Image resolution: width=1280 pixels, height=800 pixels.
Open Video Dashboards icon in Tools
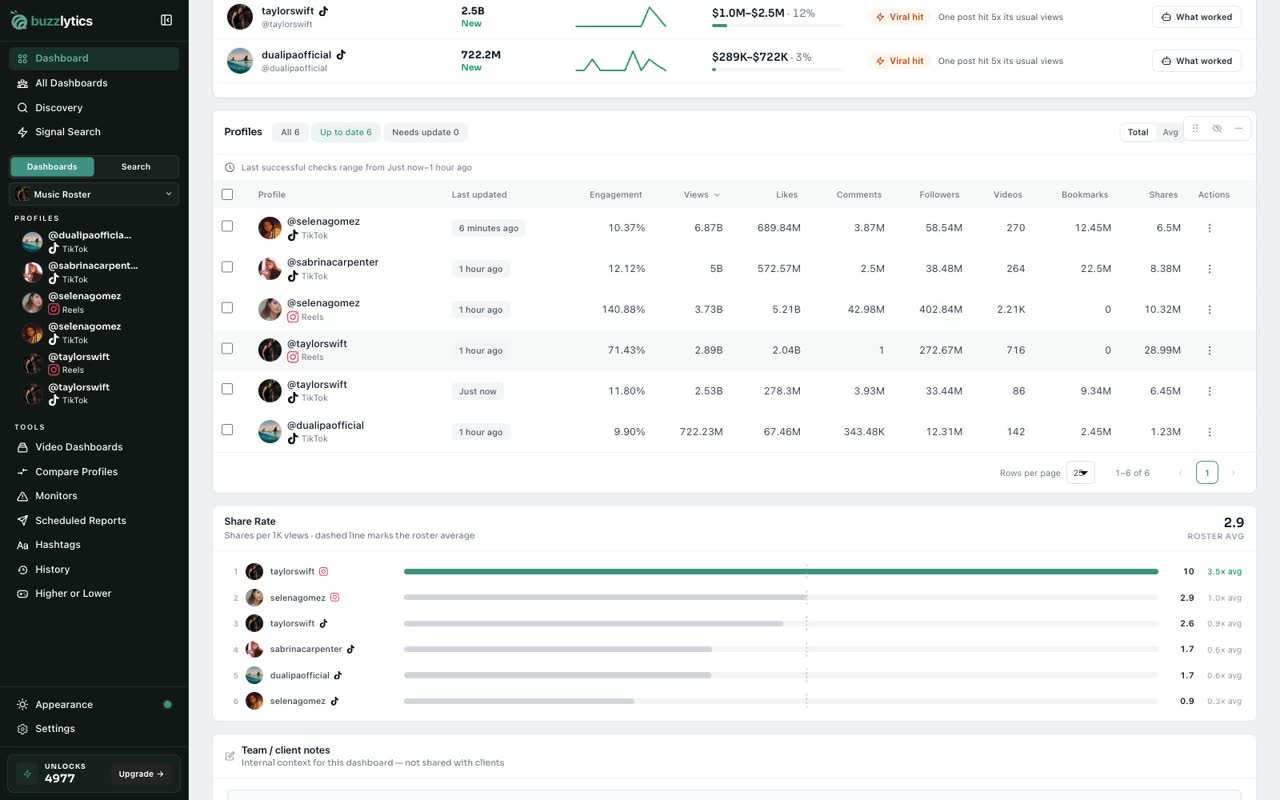pos(22,447)
